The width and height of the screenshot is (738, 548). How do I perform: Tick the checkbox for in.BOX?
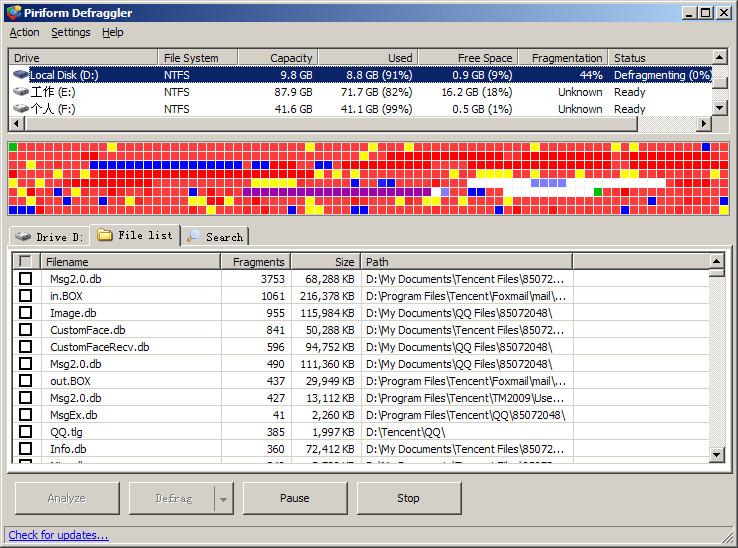coord(26,296)
